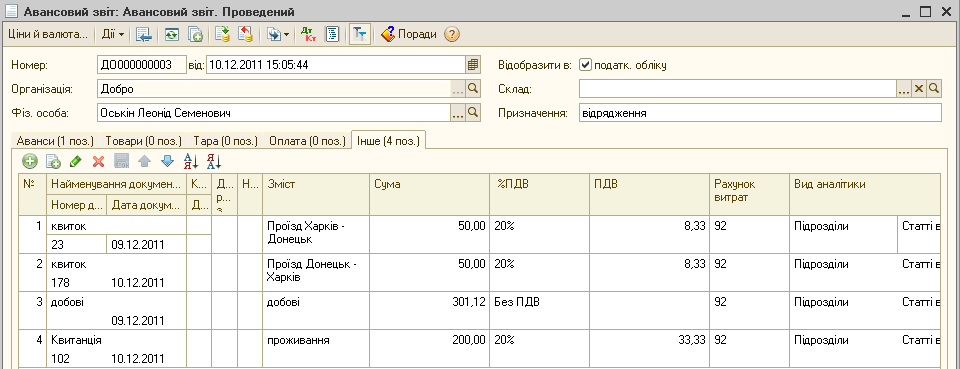960x369 pixels.
Task: Click the Фіз. особа field Оськін Леонід Семенович
Action: (x=274, y=113)
